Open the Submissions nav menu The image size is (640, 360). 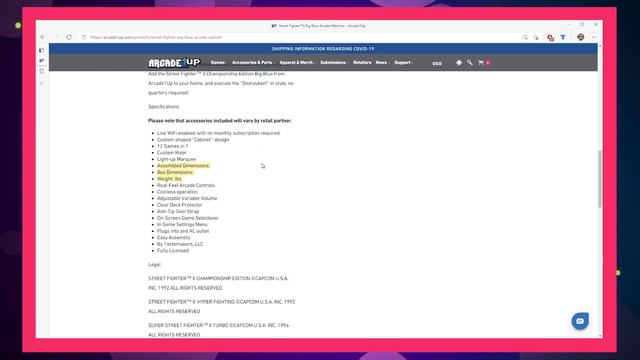coord(333,62)
